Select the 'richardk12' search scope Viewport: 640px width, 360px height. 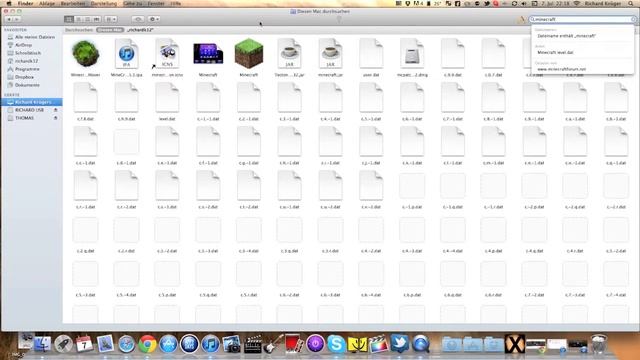(x=140, y=30)
